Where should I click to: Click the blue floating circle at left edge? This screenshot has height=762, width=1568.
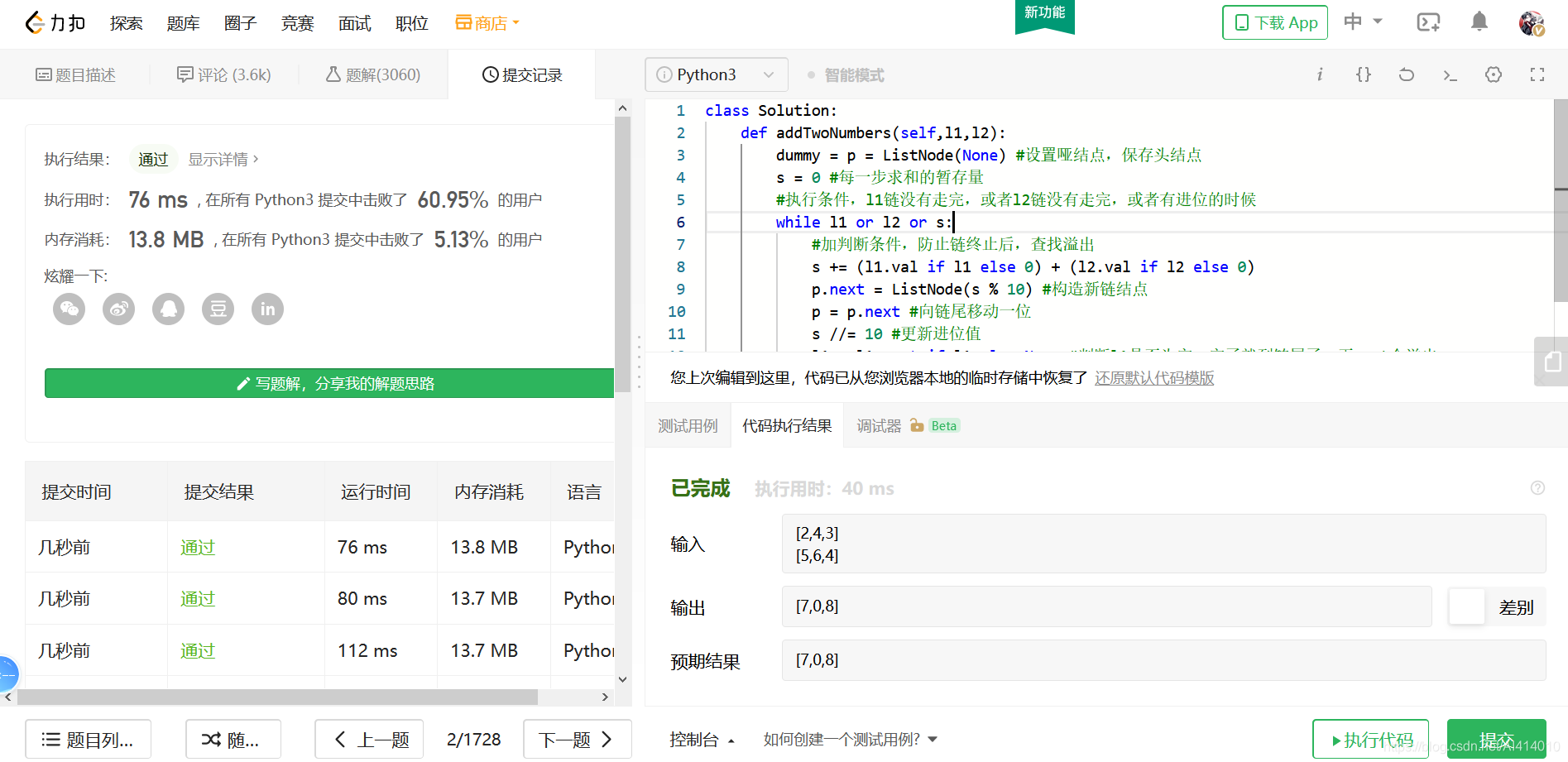7,673
